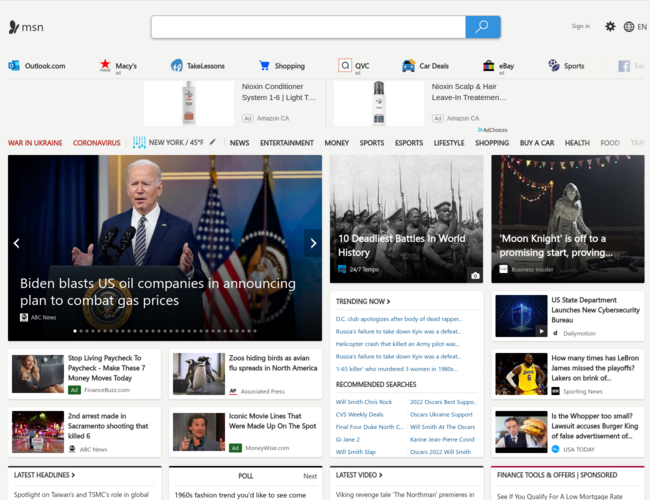The image size is (650, 500).
Task: Click the weather rain icon for New York
Action: (139, 142)
